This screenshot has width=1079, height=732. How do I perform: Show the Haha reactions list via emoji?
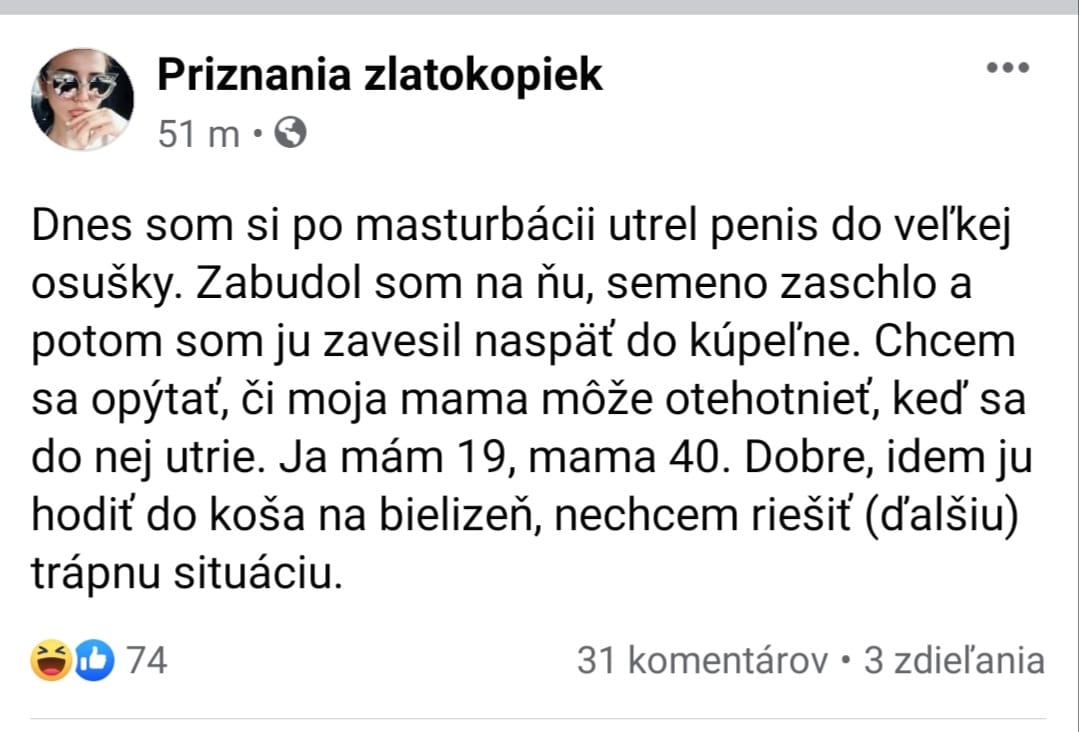click(x=49, y=661)
